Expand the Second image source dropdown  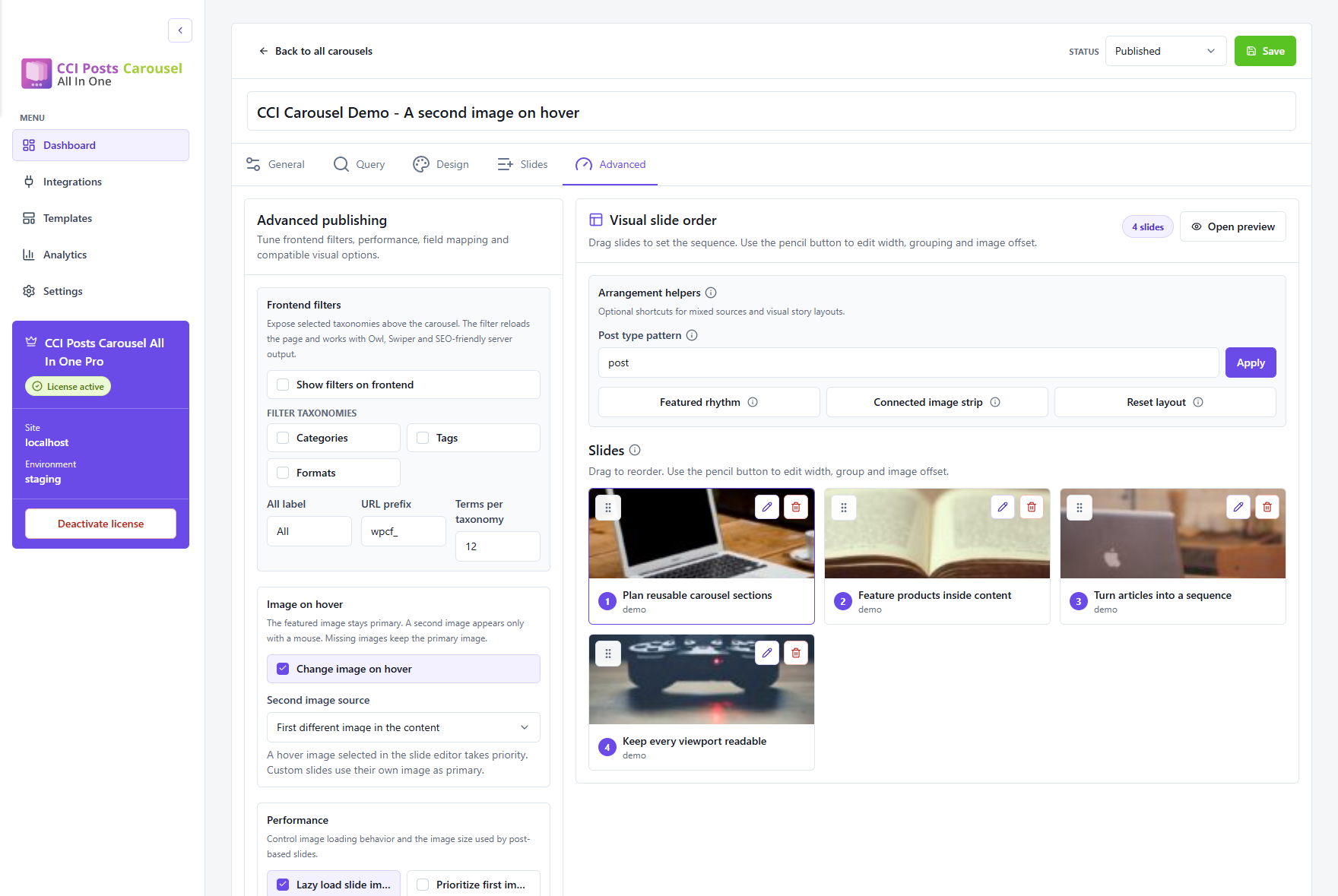(x=404, y=727)
